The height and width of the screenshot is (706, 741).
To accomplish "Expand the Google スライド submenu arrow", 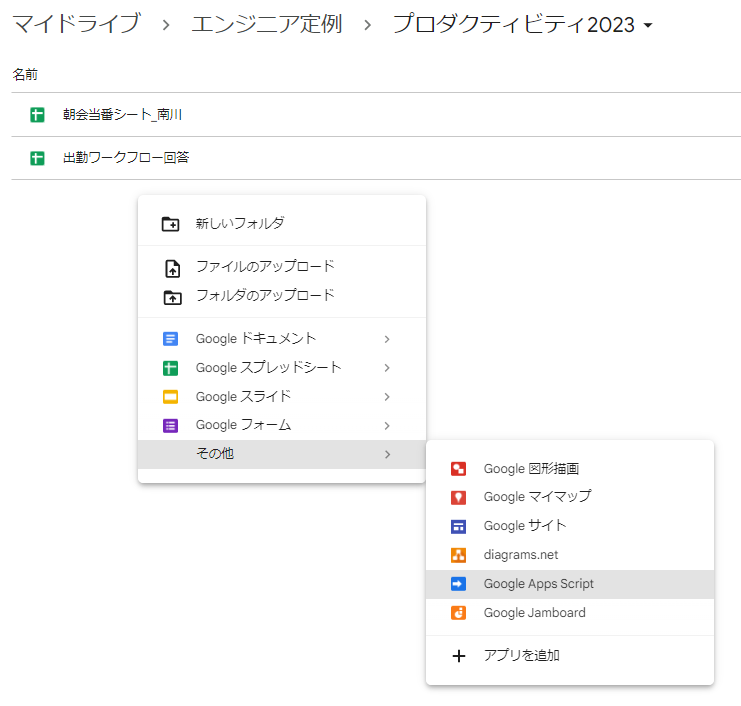I will (x=387, y=396).
